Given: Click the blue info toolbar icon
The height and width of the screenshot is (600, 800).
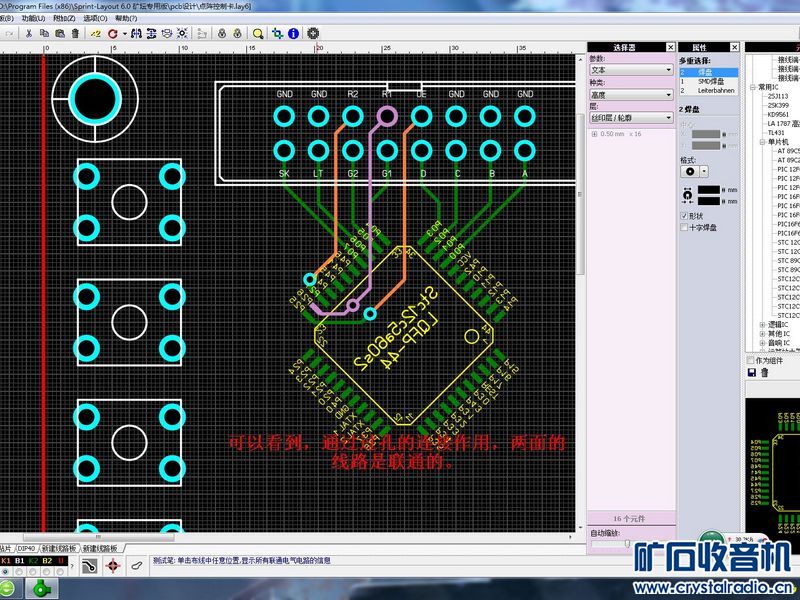Looking at the screenshot, I should [x=294, y=33].
